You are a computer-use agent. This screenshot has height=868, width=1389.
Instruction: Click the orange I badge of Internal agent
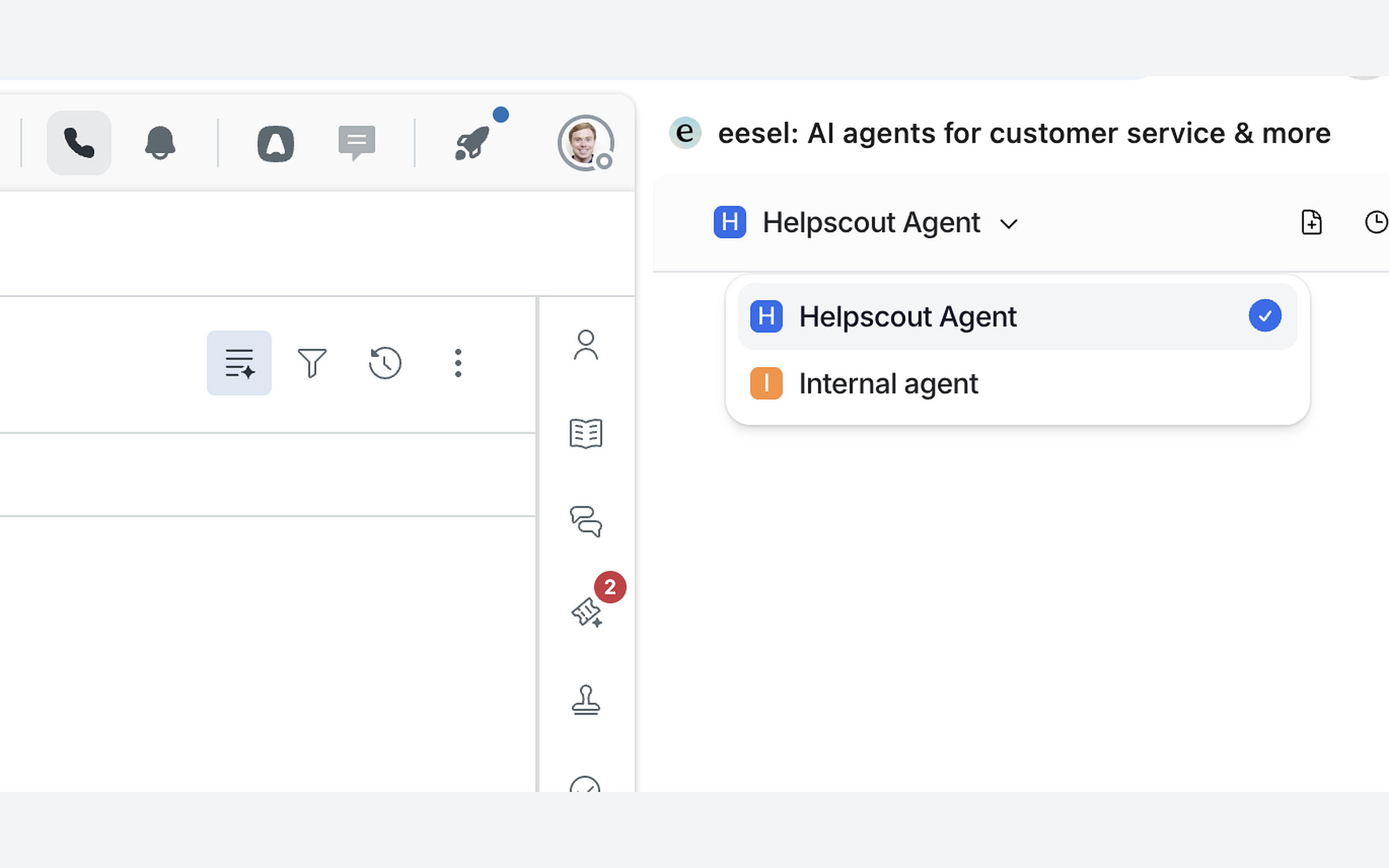(766, 383)
